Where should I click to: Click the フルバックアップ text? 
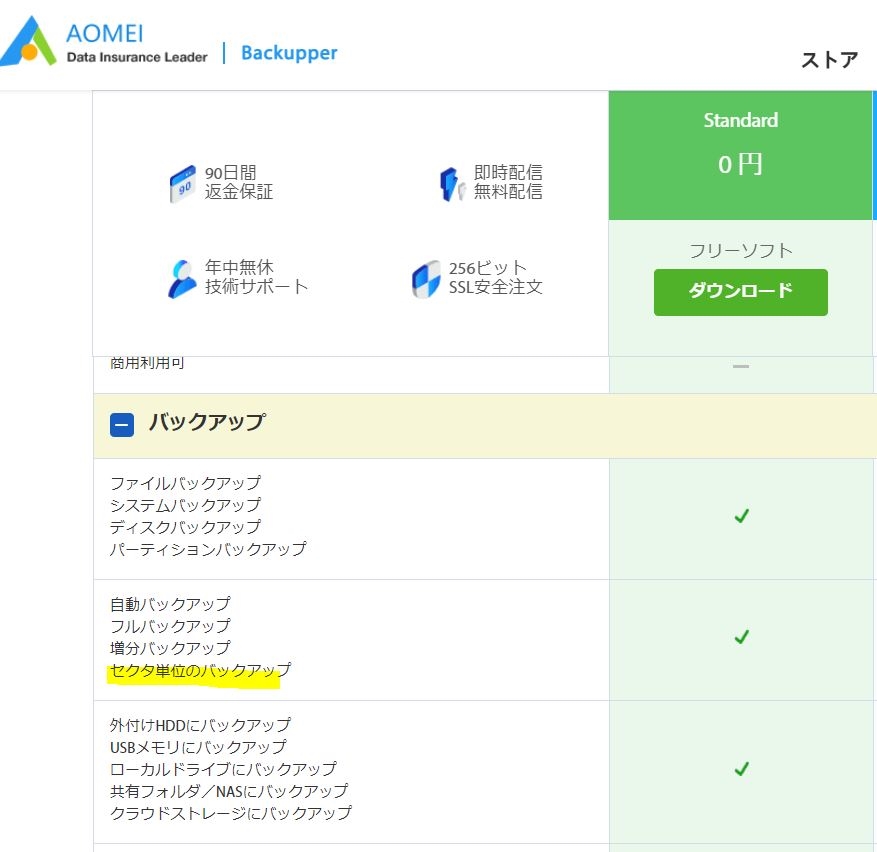point(171,626)
